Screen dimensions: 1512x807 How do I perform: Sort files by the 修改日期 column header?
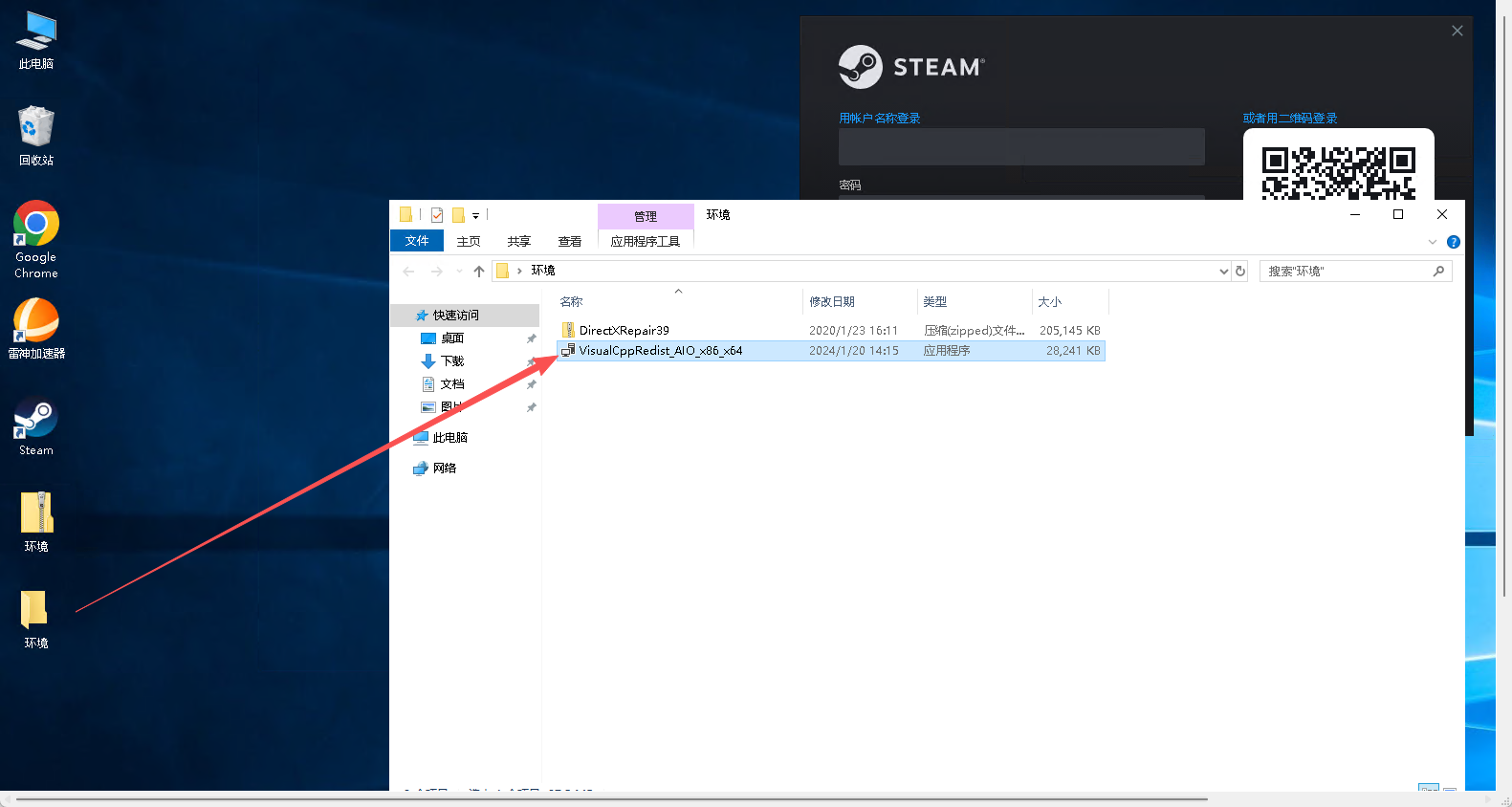pyautogui.click(x=832, y=302)
